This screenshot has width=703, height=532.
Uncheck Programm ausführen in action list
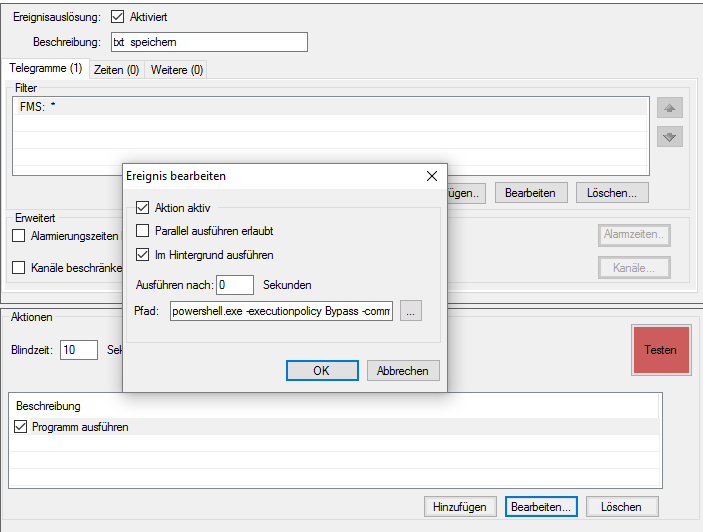[23, 427]
